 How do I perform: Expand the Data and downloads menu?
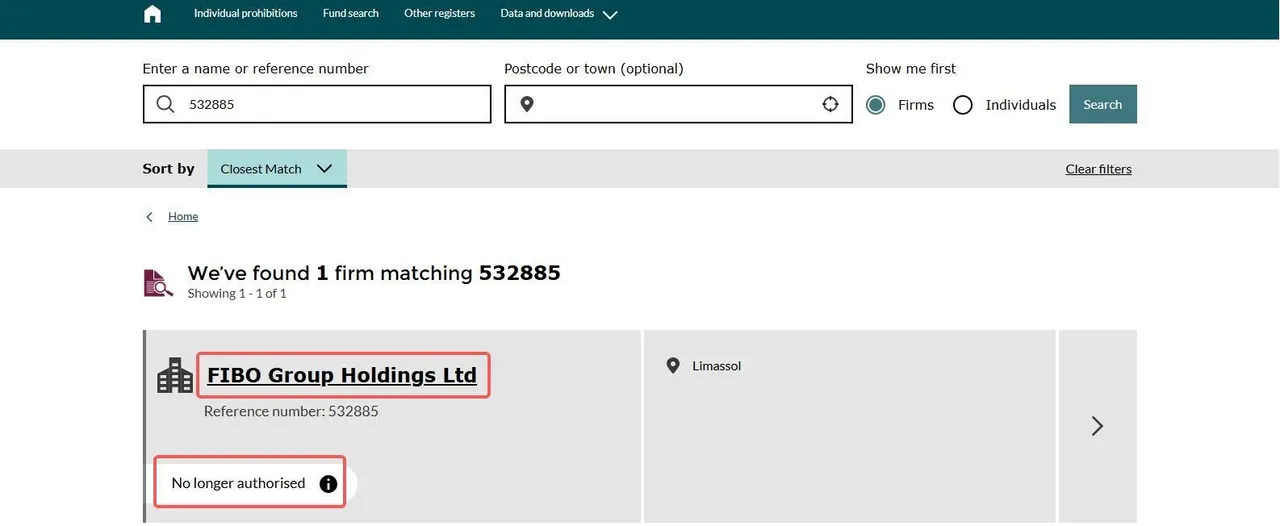[559, 14]
